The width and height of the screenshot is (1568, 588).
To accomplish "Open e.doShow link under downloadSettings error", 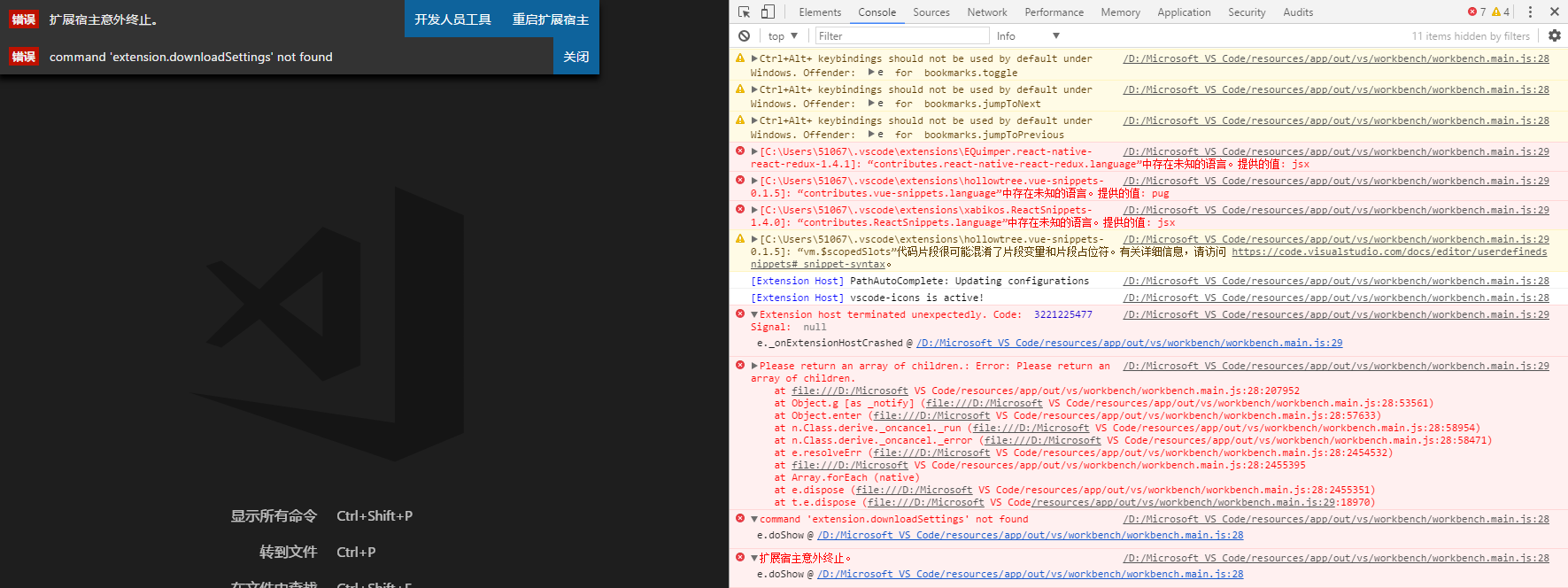I will 1030,535.
